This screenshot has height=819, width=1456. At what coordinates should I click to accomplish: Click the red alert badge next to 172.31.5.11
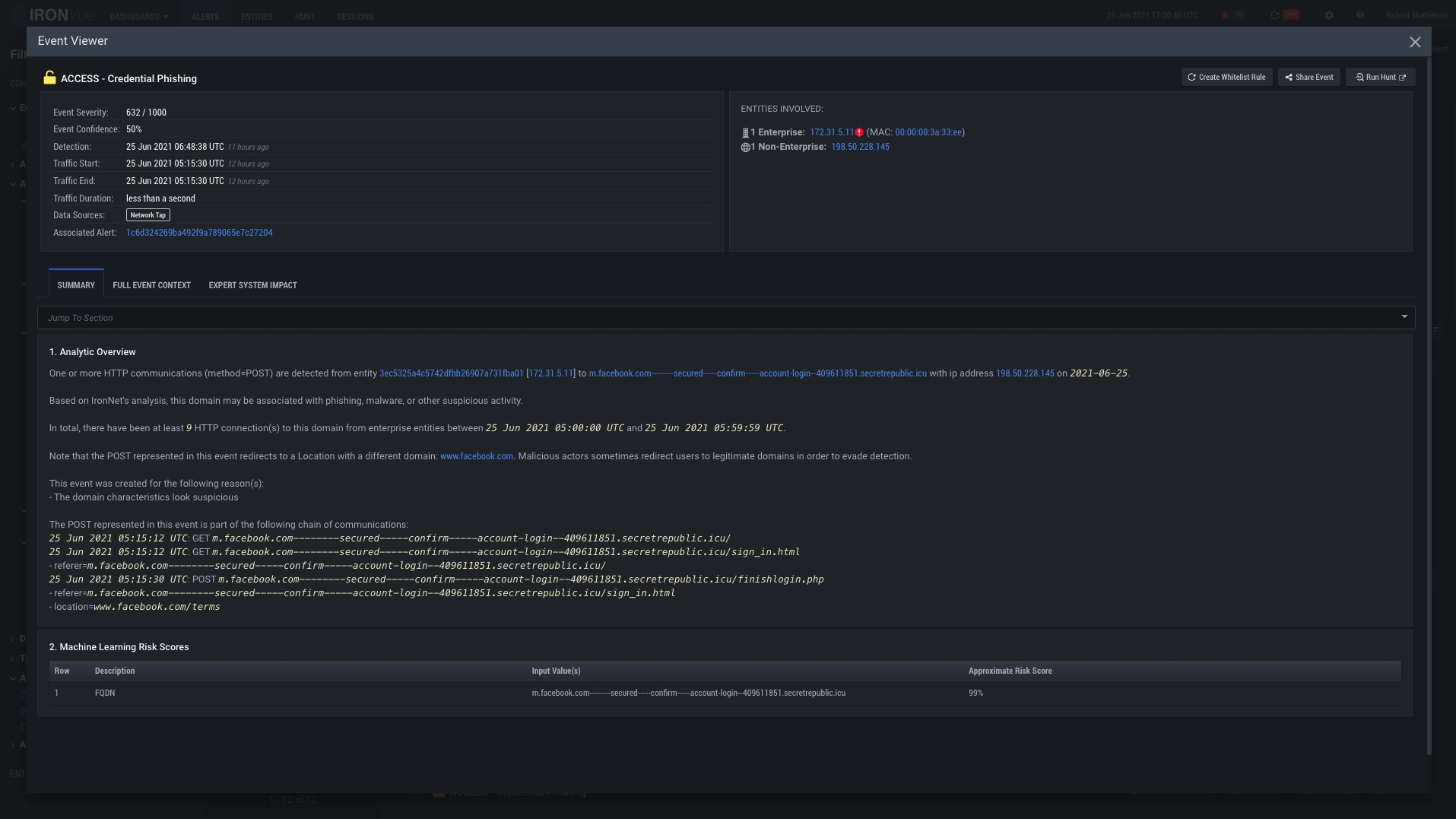[859, 132]
